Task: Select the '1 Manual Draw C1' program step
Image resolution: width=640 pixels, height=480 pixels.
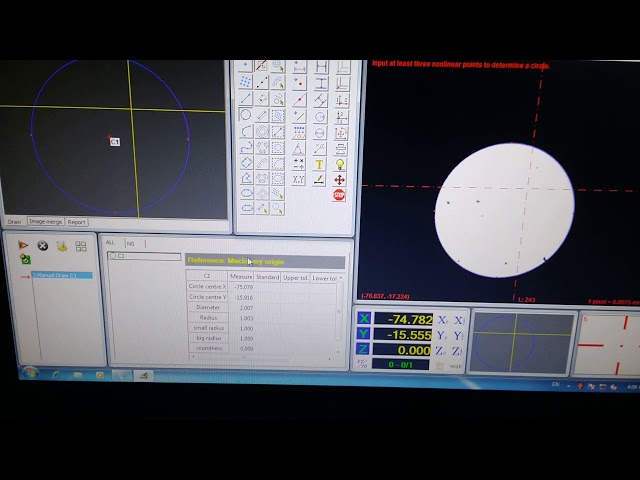Action: tap(62, 276)
